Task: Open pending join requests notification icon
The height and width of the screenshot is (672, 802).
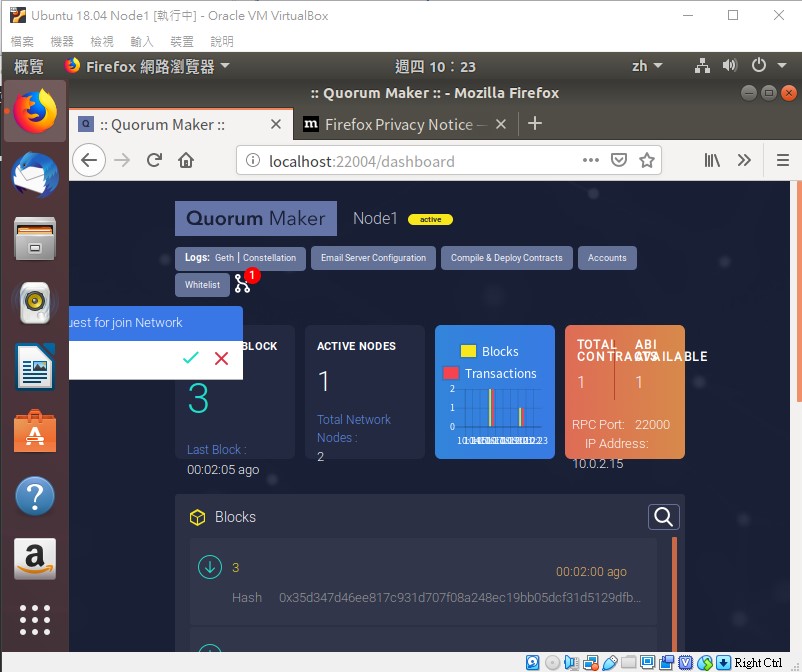Action: point(243,284)
